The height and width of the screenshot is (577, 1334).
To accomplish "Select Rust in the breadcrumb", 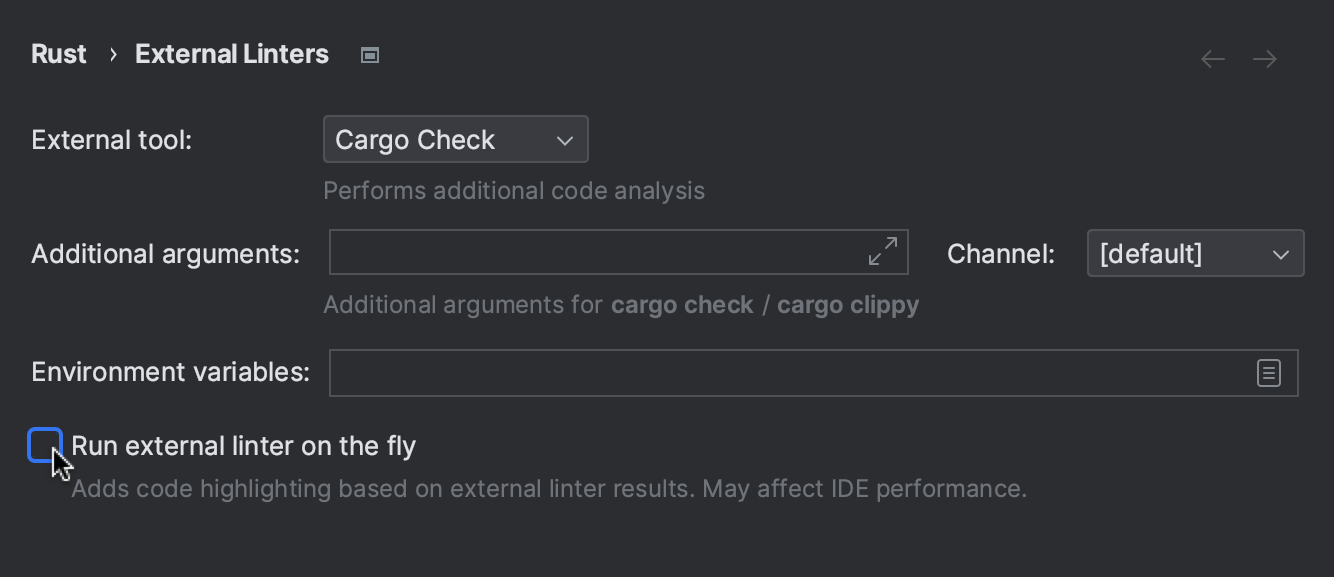I will point(58,54).
